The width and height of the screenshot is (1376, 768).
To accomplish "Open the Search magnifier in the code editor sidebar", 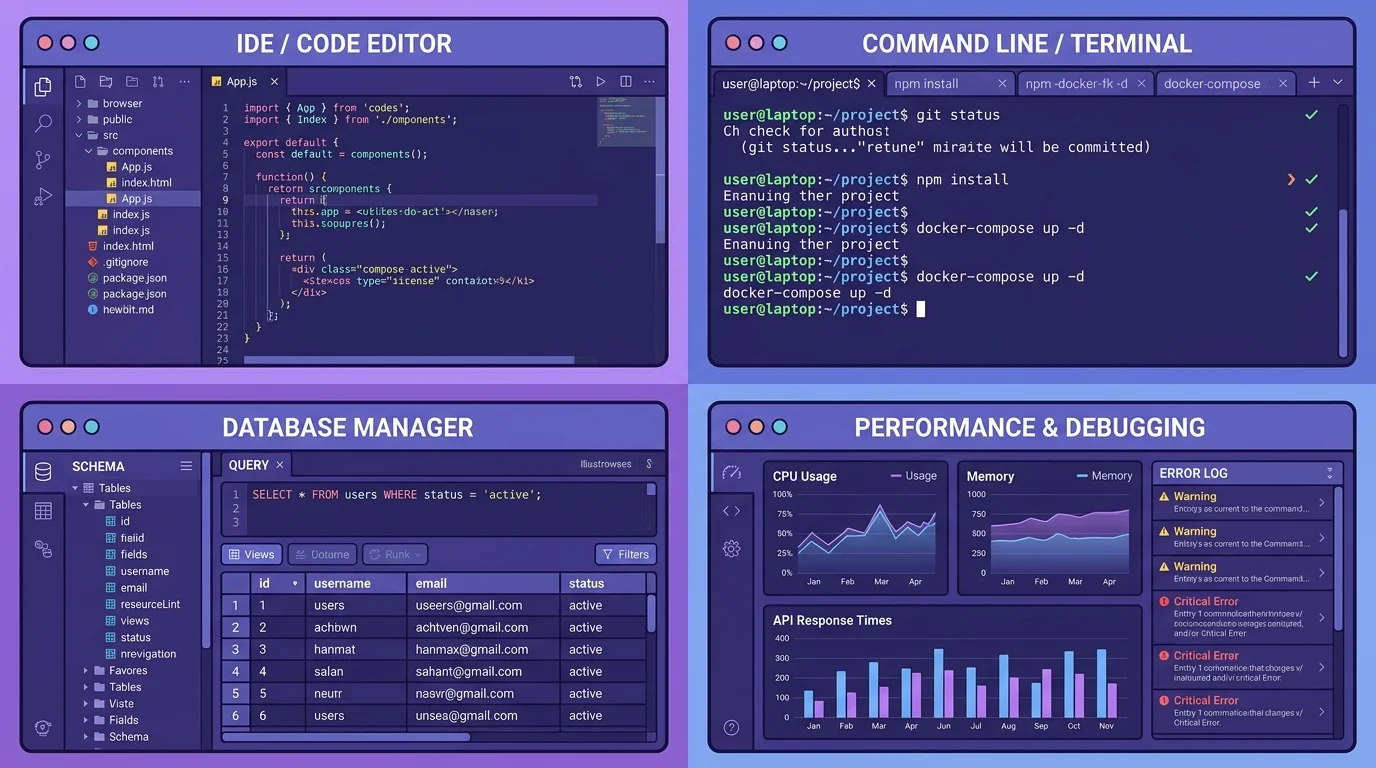I will [x=43, y=123].
